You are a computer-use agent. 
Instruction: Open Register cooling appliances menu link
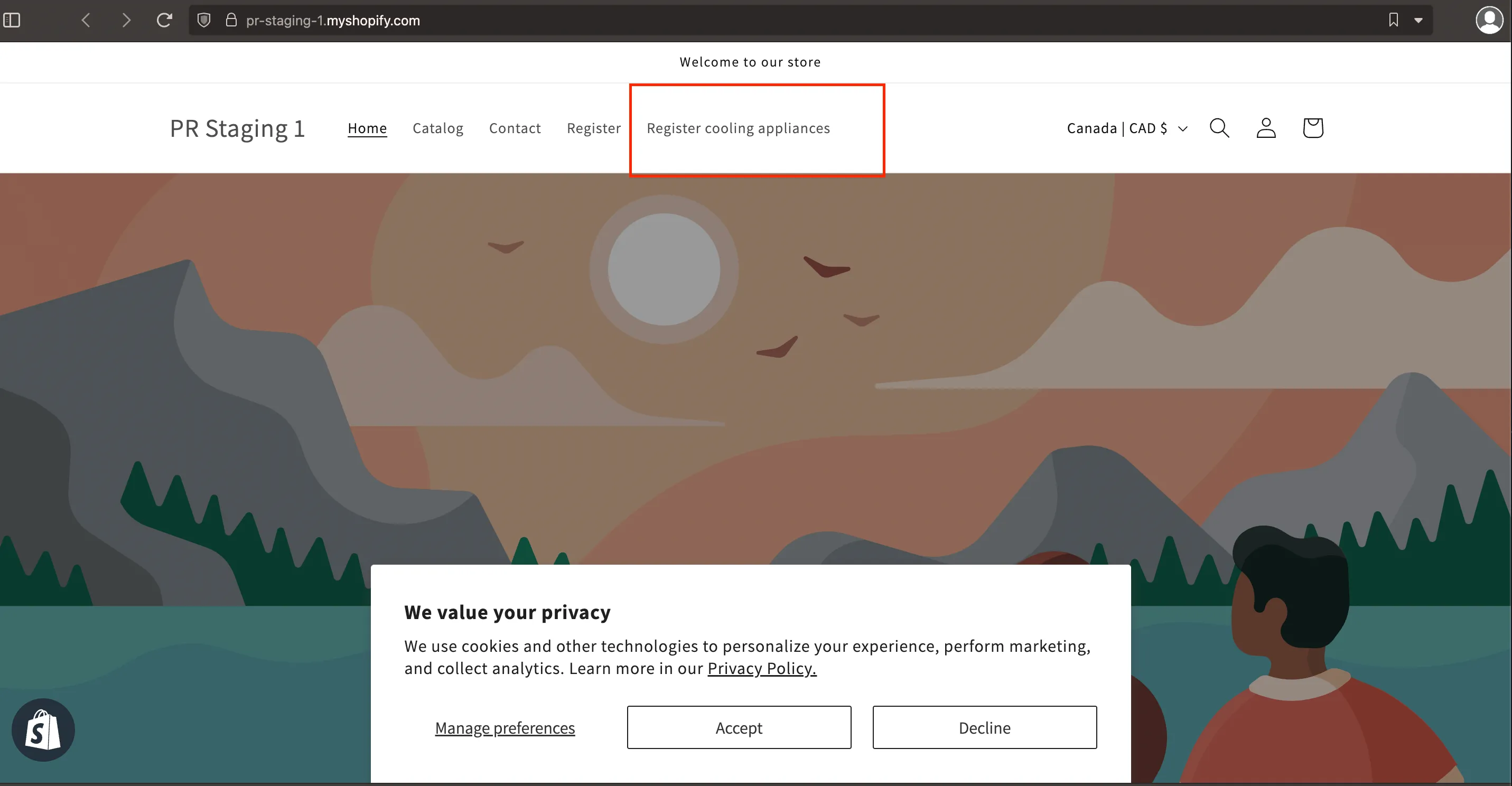(739, 128)
